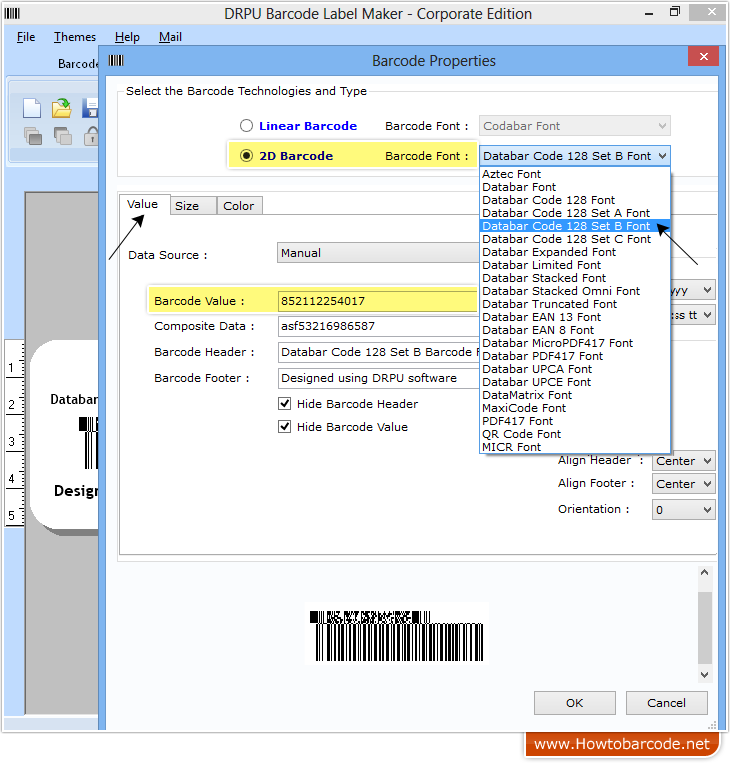The height and width of the screenshot is (763, 730).
Task: Click the preview scrollbar up arrow
Action: point(704,573)
